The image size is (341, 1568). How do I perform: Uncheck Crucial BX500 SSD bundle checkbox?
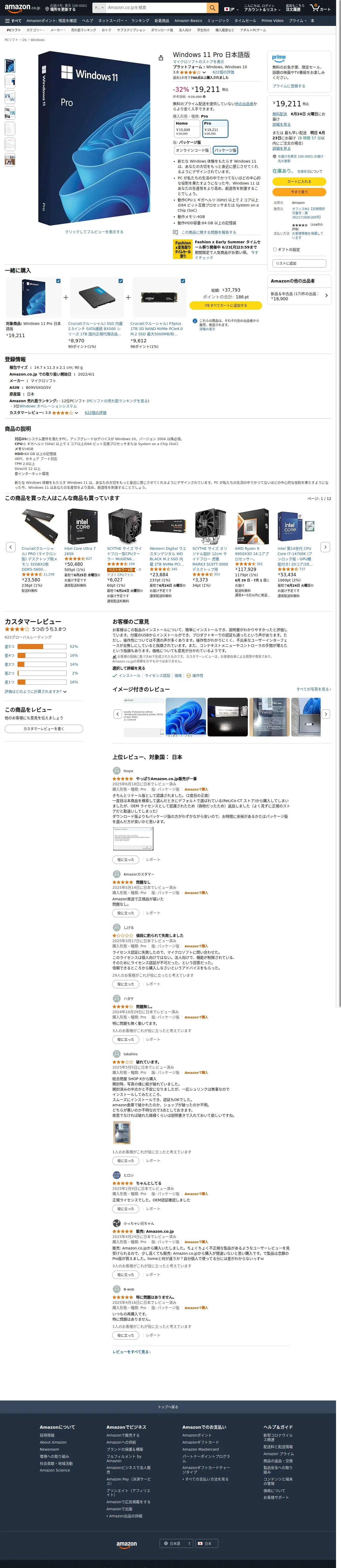pyautogui.click(x=121, y=281)
